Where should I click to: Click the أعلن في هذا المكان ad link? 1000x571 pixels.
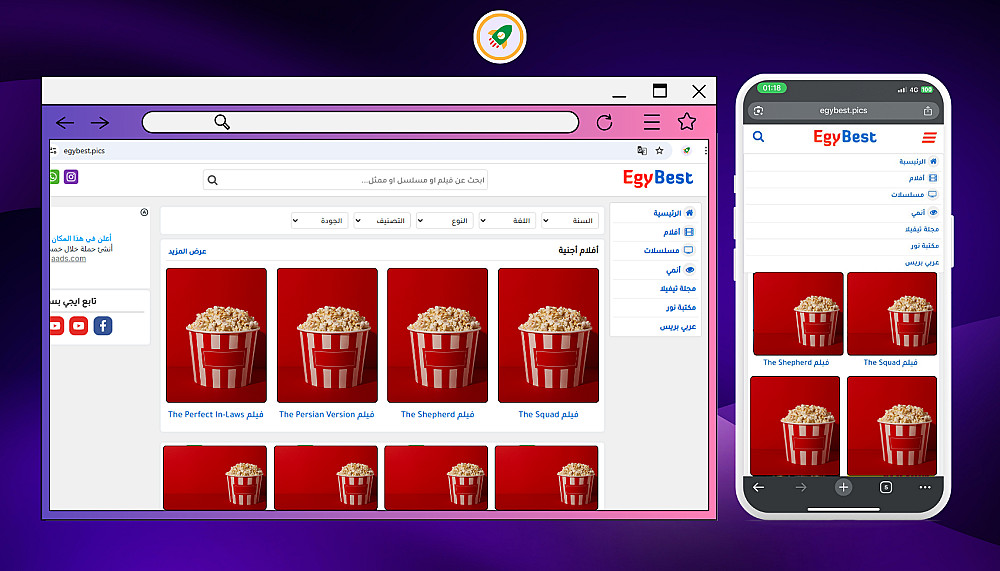[x=81, y=239]
